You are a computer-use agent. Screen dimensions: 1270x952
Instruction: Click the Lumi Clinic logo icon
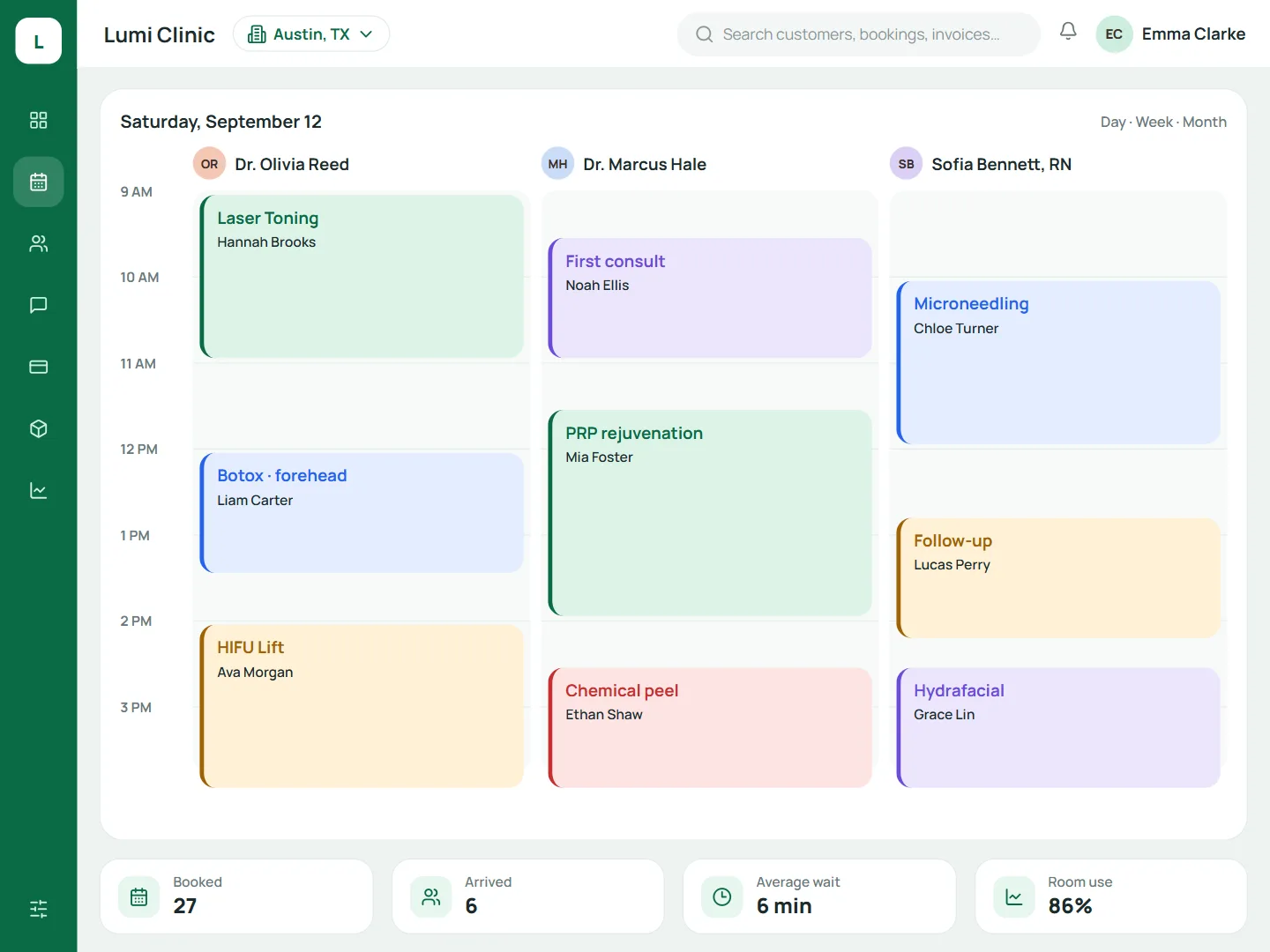[x=38, y=41]
